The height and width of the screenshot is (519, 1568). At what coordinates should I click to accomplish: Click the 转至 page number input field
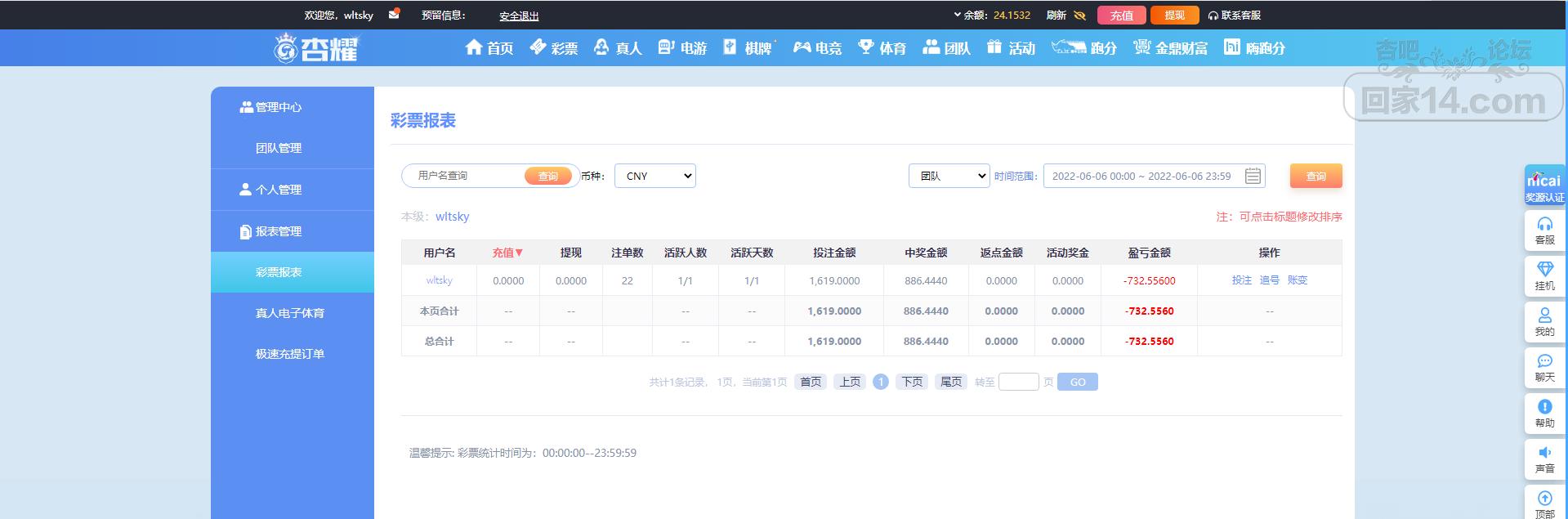coord(1019,382)
